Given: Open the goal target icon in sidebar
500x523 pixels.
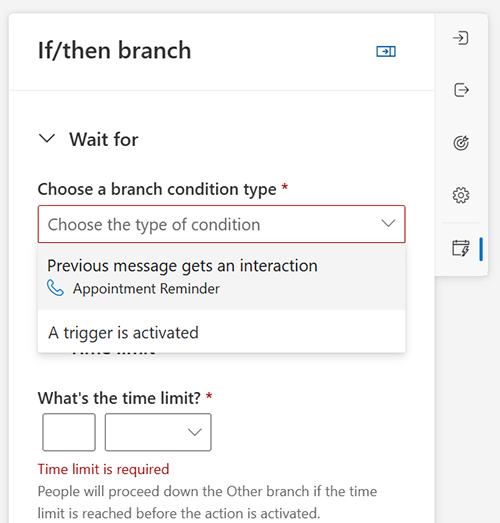Looking at the screenshot, I should click(x=461, y=143).
